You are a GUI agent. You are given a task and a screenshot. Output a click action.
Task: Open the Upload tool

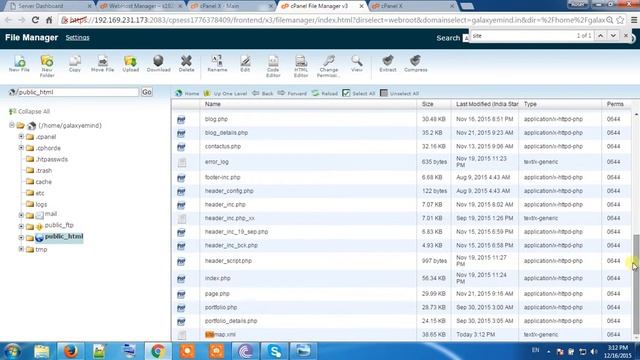click(131, 64)
